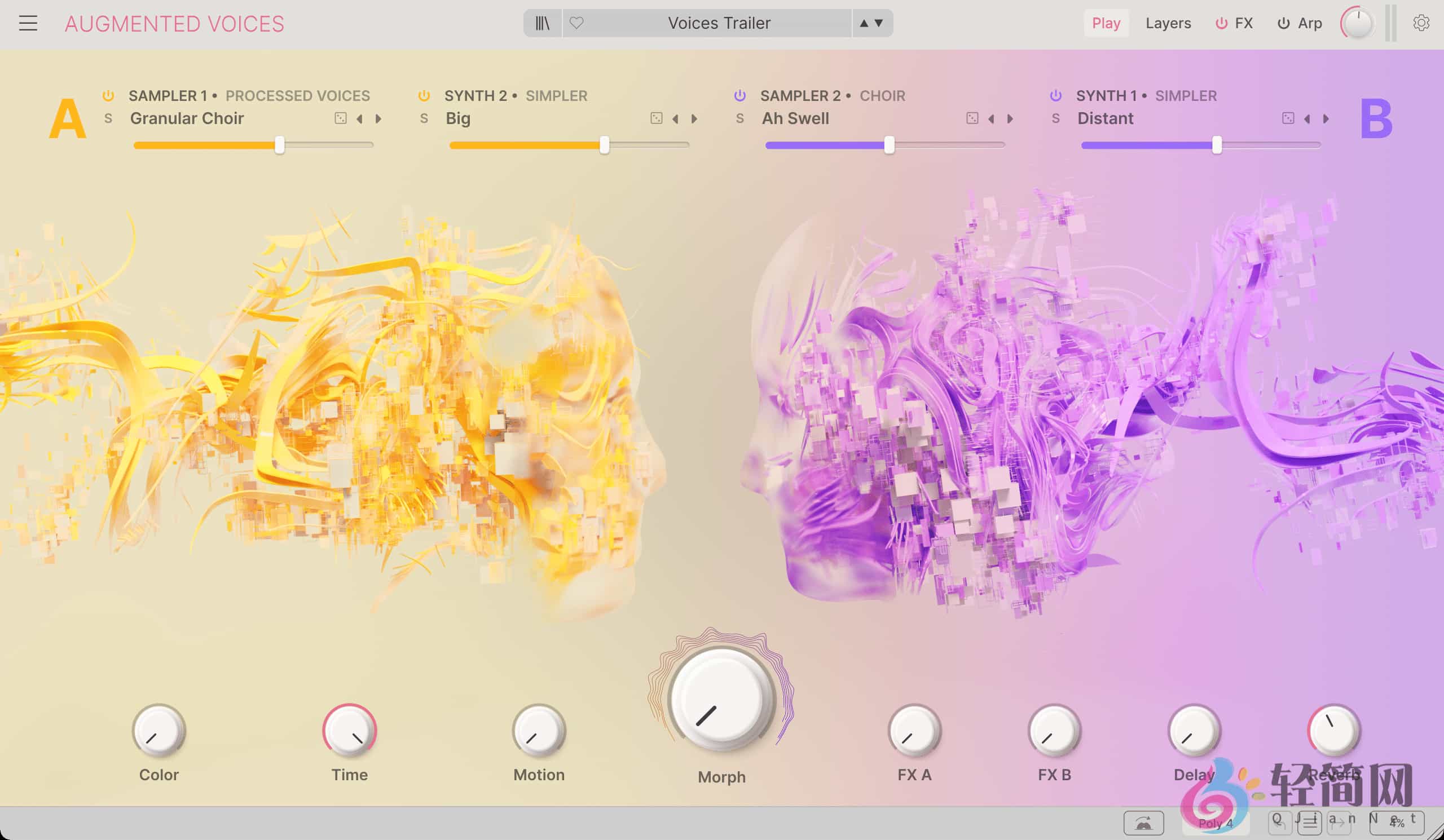The image size is (1444, 840).
Task: Randomize the Synth 1 Distant sound
Action: pyautogui.click(x=1288, y=118)
